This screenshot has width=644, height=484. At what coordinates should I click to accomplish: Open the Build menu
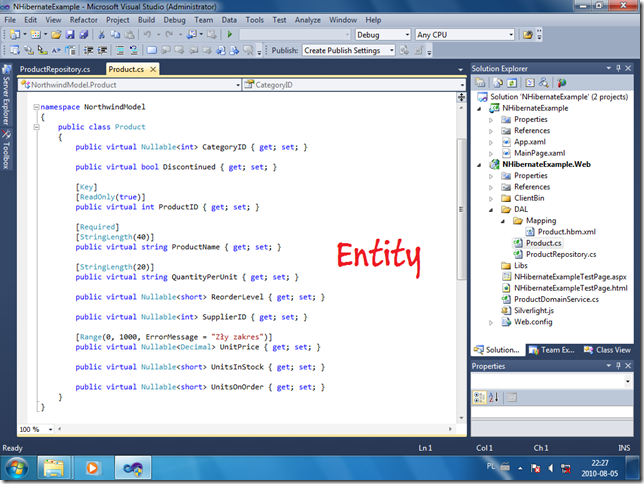coord(146,20)
